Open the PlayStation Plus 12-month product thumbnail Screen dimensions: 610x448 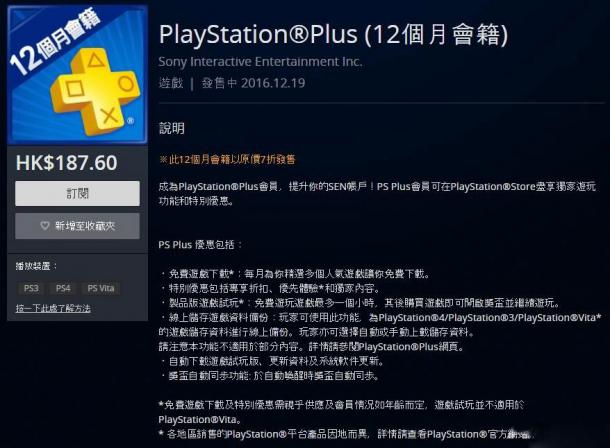pos(77,75)
